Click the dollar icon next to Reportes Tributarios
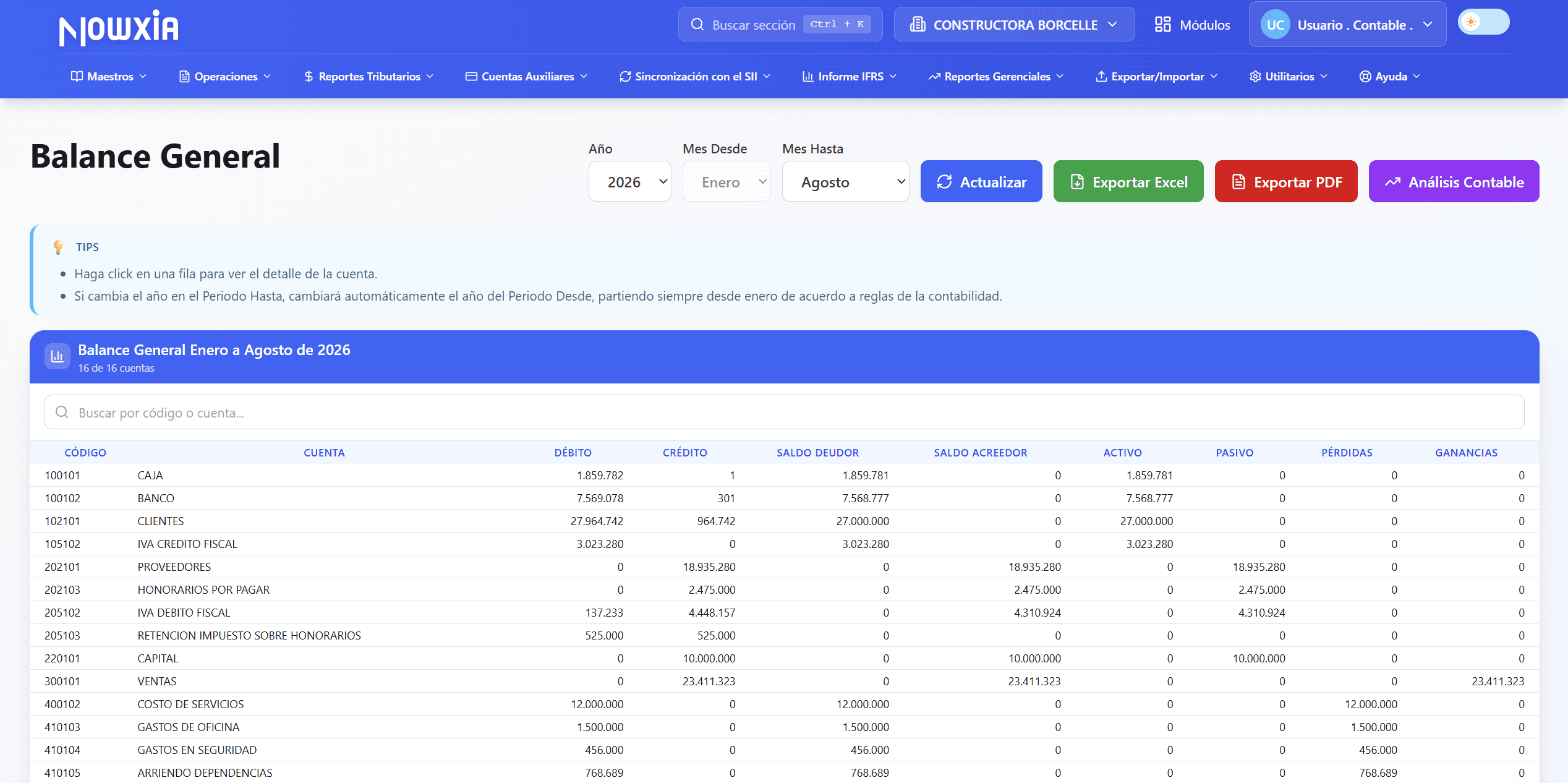Image resolution: width=1568 pixels, height=783 pixels. coord(309,76)
